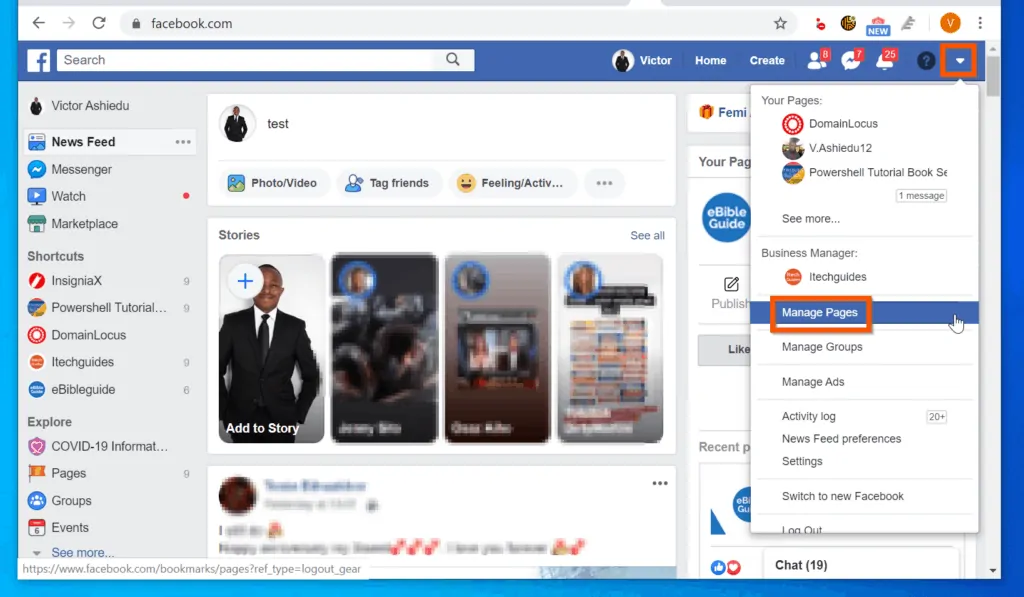Click See more... under Your Pages
Image resolution: width=1024 pixels, height=597 pixels.
coord(810,218)
